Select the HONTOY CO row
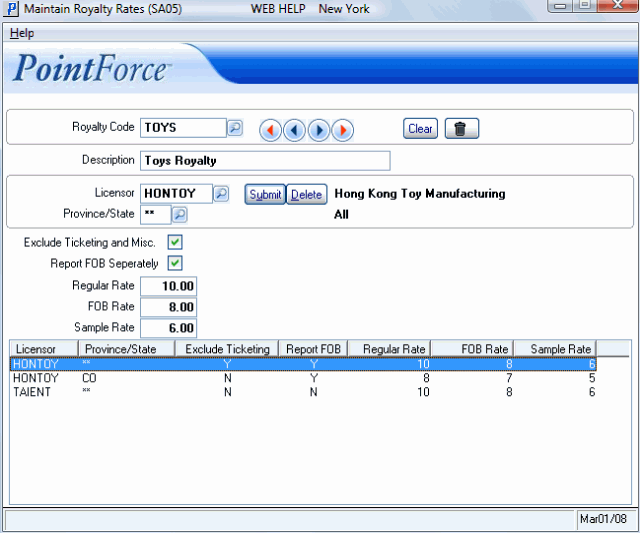The height and width of the screenshot is (533, 640). (303, 378)
